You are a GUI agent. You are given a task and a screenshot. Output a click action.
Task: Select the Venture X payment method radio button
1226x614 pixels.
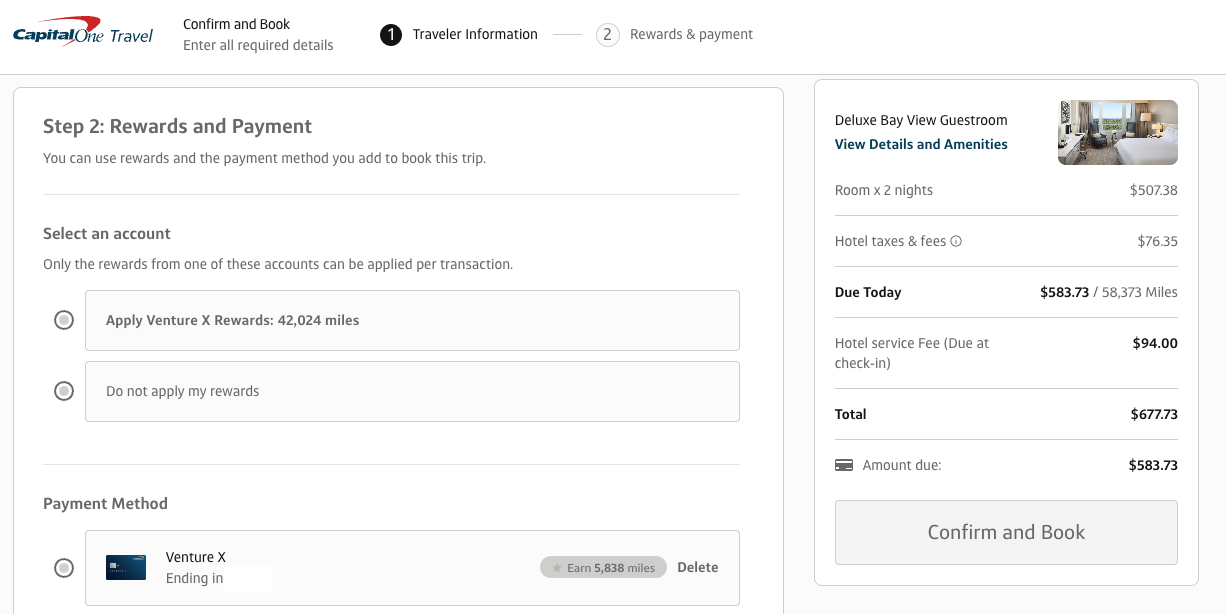click(x=64, y=568)
